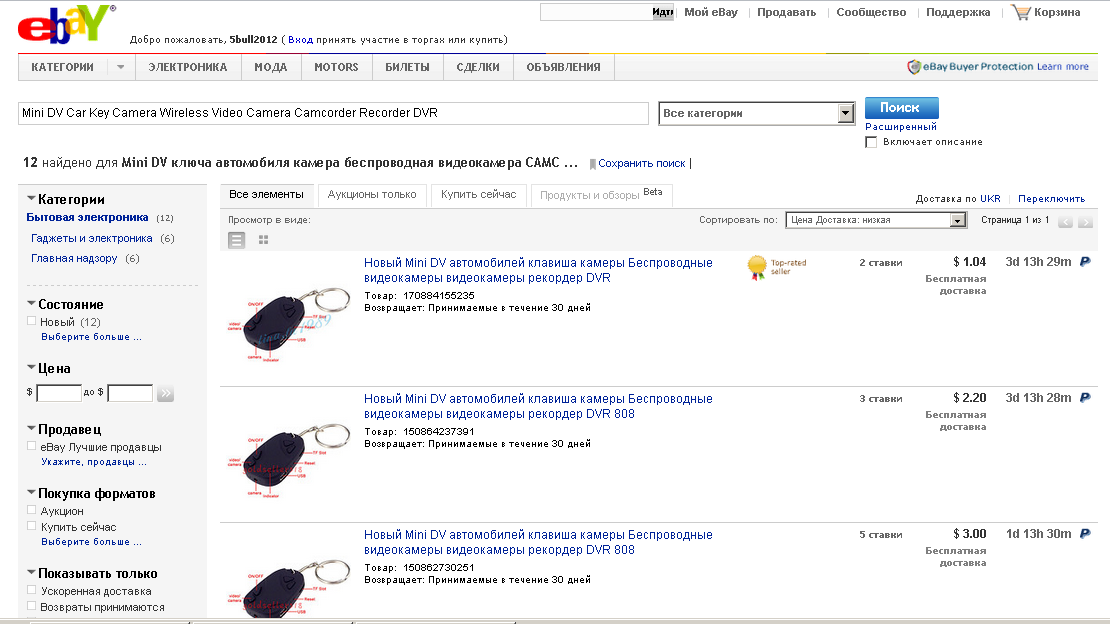Click the blue 'Поиск' button
1110x624 pixels.
click(901, 108)
